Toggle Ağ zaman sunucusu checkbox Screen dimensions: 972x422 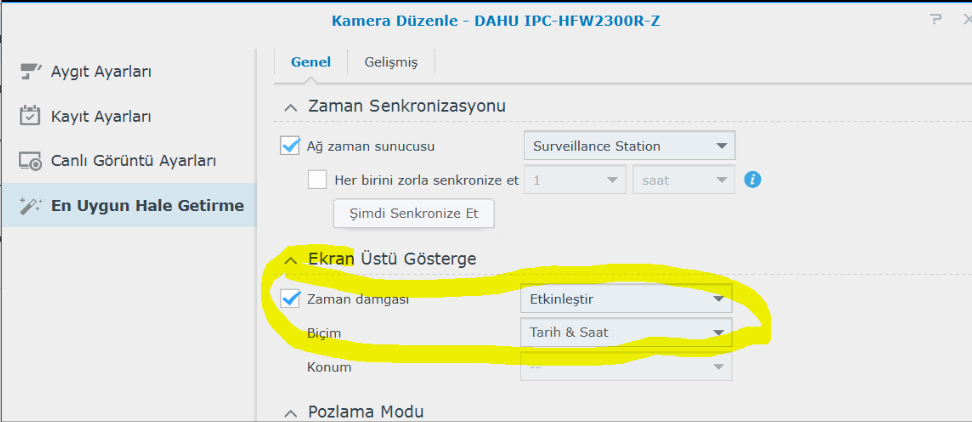pyautogui.click(x=290, y=146)
